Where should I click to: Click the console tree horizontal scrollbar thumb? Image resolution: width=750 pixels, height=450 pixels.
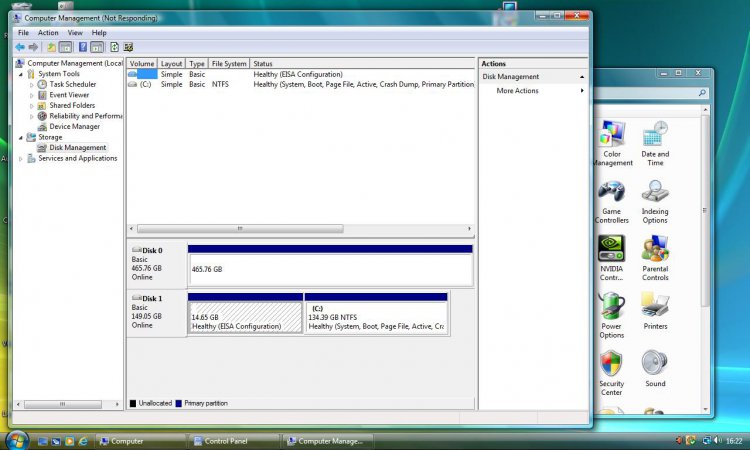[63, 405]
